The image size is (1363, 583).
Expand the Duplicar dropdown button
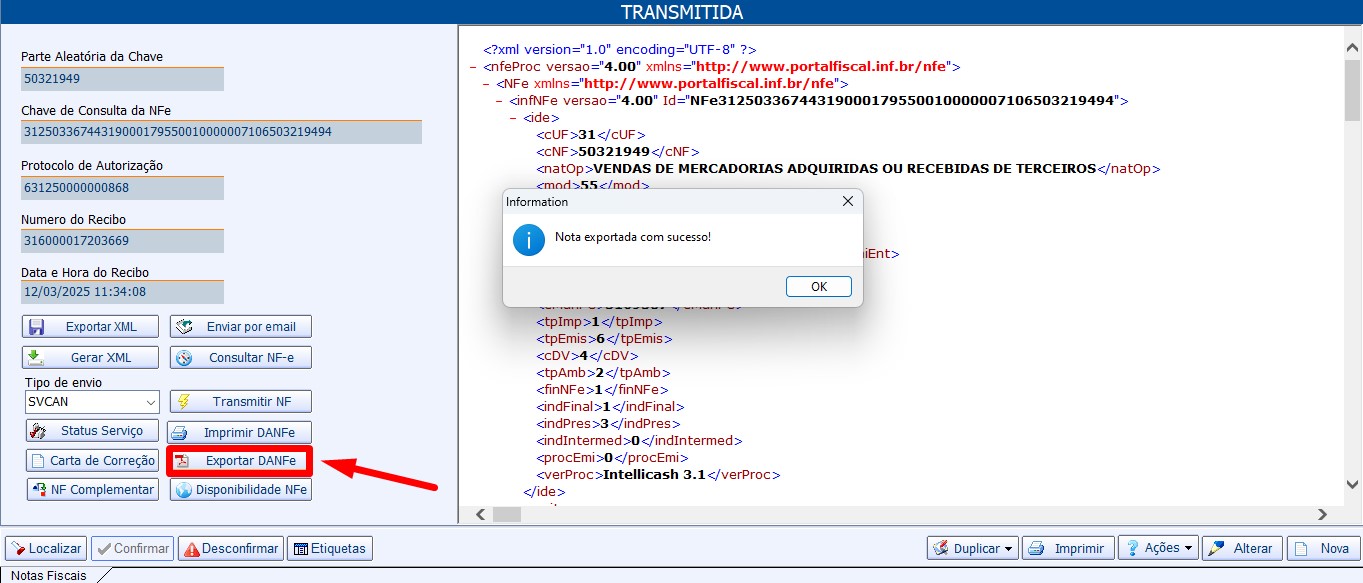[1009, 549]
